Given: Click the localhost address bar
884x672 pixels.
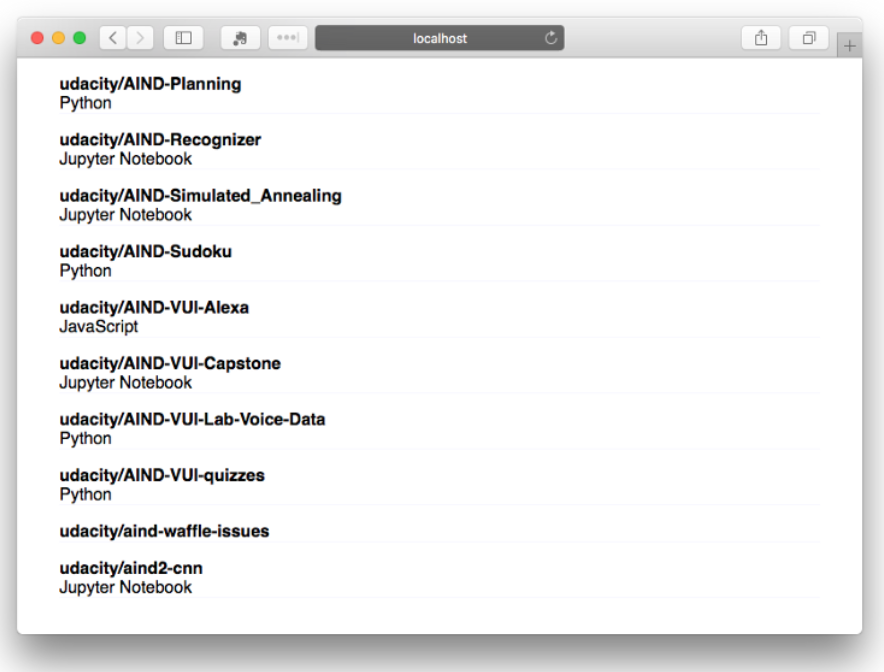Looking at the screenshot, I should pyautogui.click(x=440, y=38).
